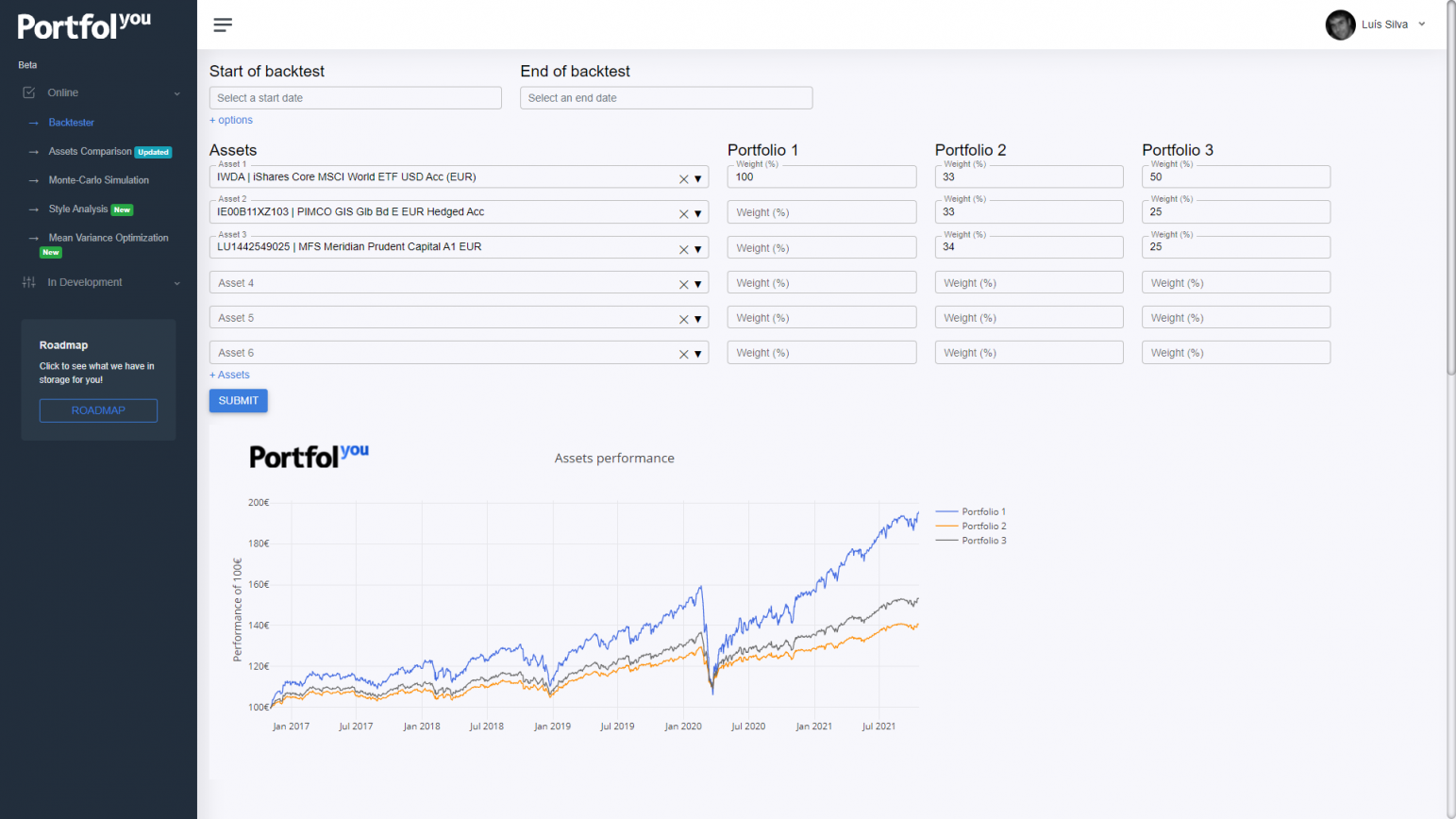Click Portfolio 2 weight field for Asset 5
1456x819 pixels.
(1029, 317)
